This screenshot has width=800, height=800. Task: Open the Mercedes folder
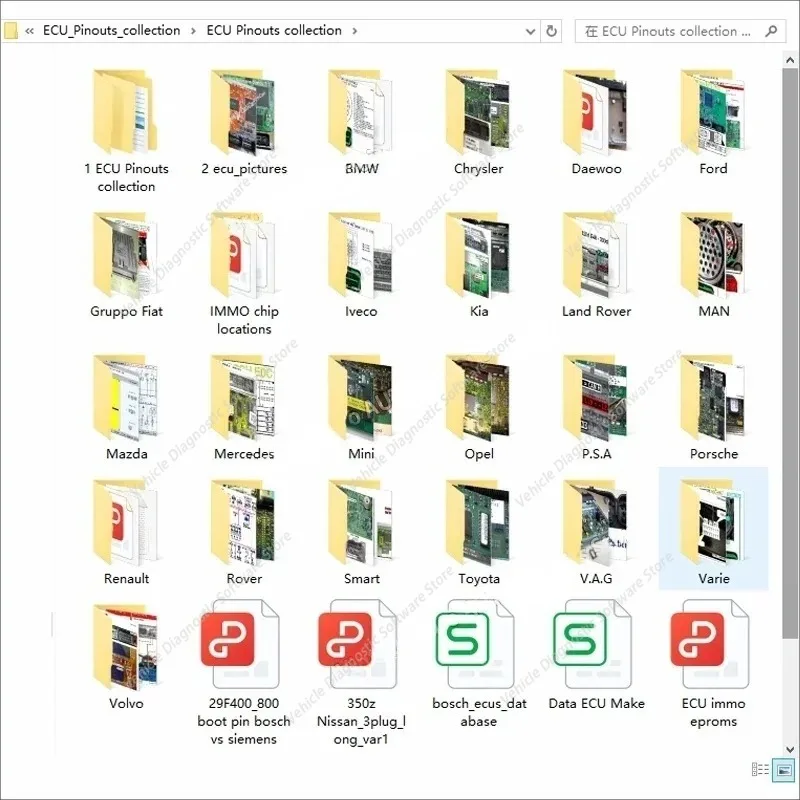click(x=244, y=408)
